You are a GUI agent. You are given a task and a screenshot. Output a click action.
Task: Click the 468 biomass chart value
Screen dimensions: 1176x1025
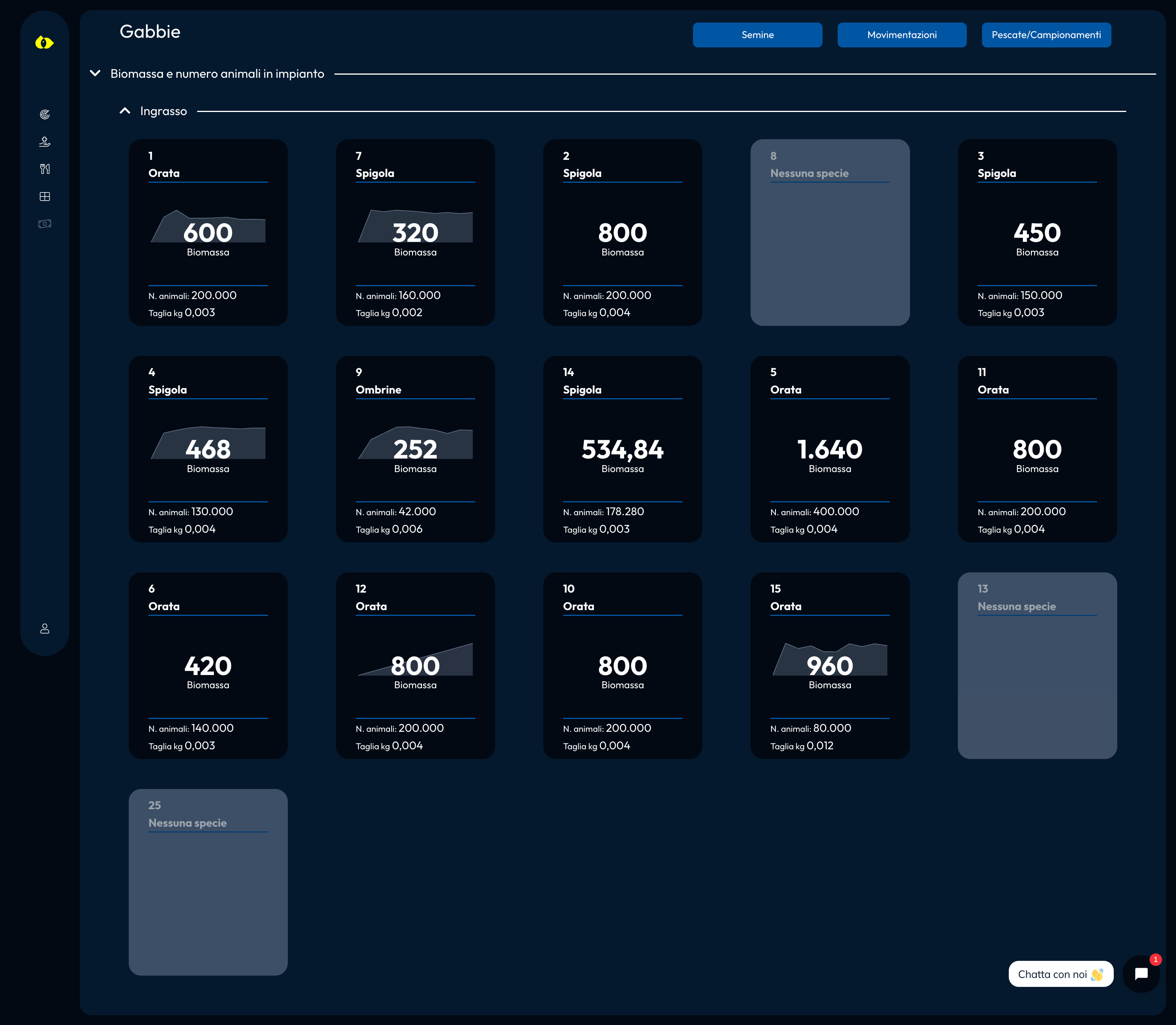click(x=208, y=450)
